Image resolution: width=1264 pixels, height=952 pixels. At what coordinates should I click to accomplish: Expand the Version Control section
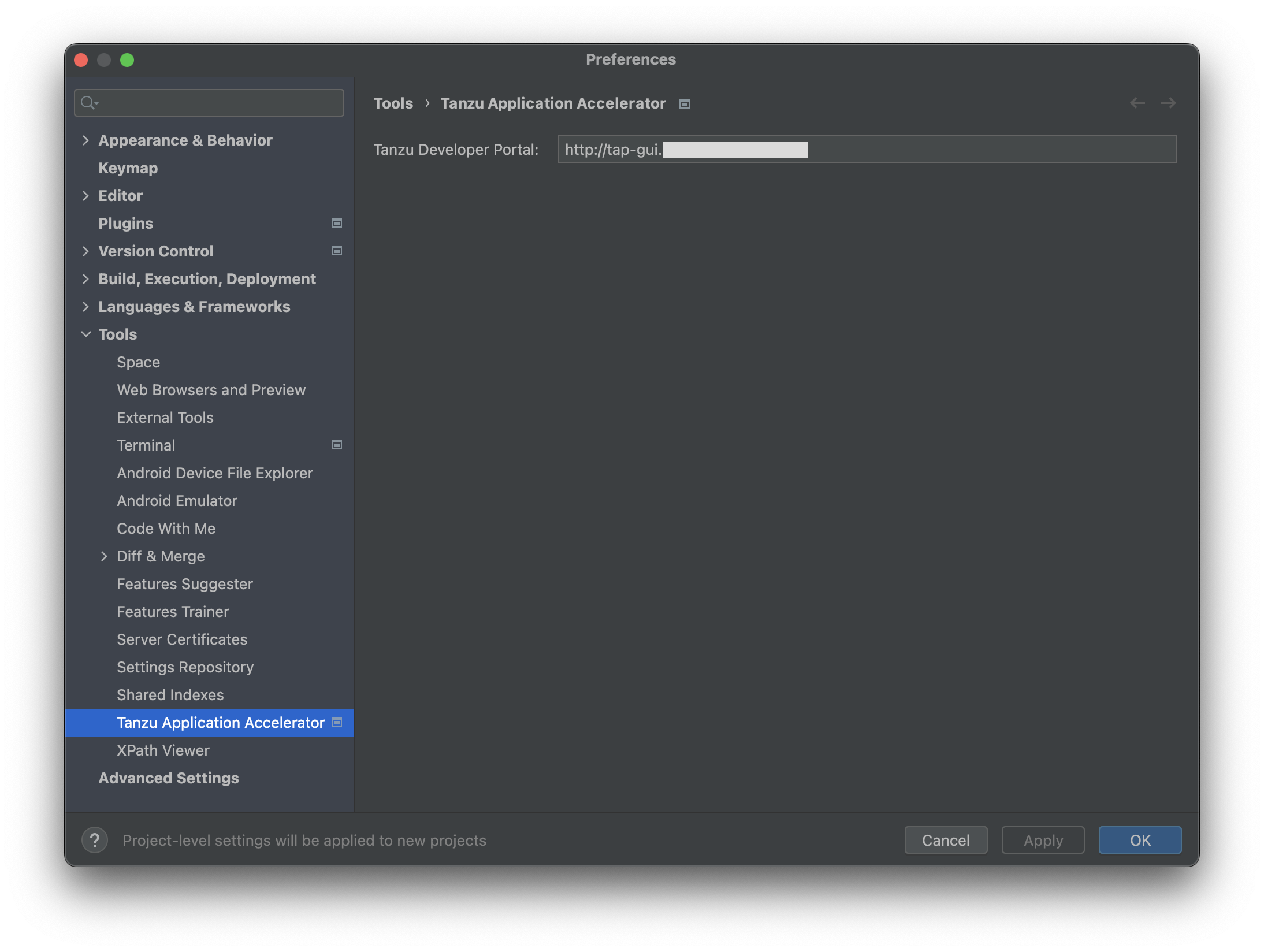(x=85, y=251)
